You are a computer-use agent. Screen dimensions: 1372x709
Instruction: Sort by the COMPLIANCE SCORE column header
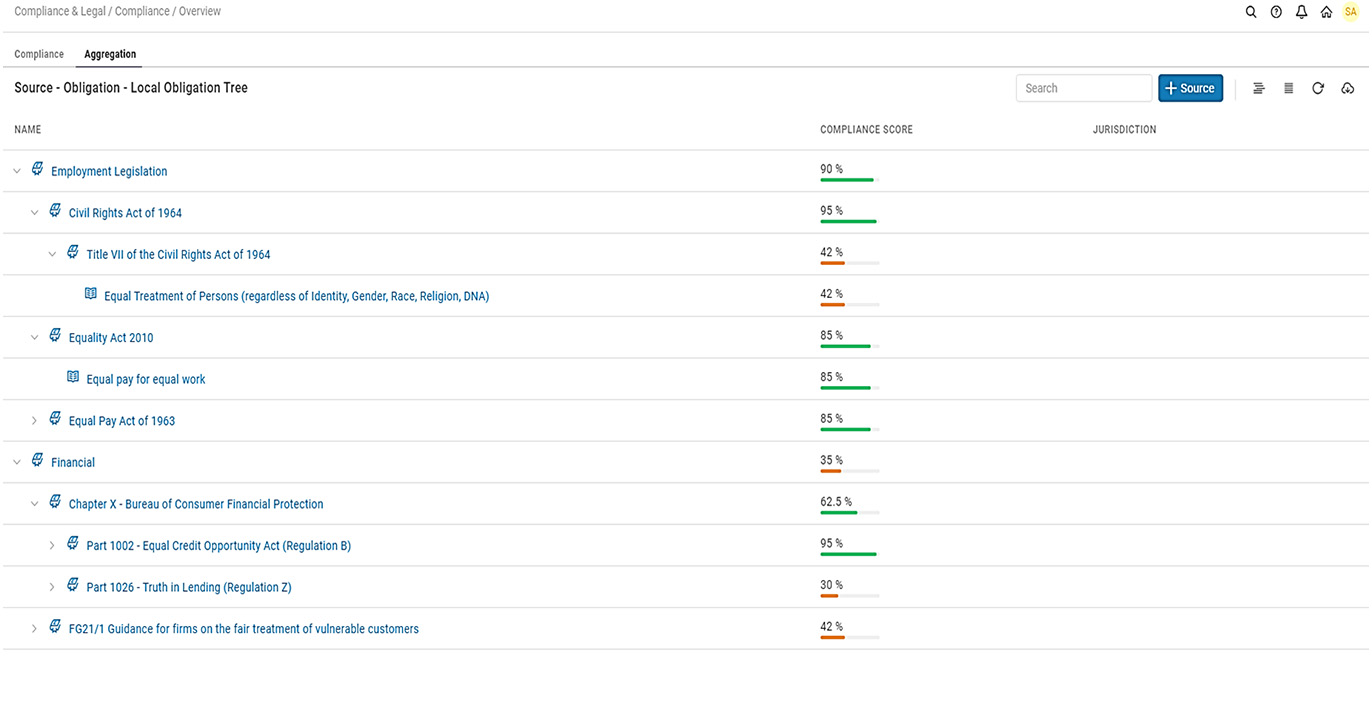[x=866, y=130]
